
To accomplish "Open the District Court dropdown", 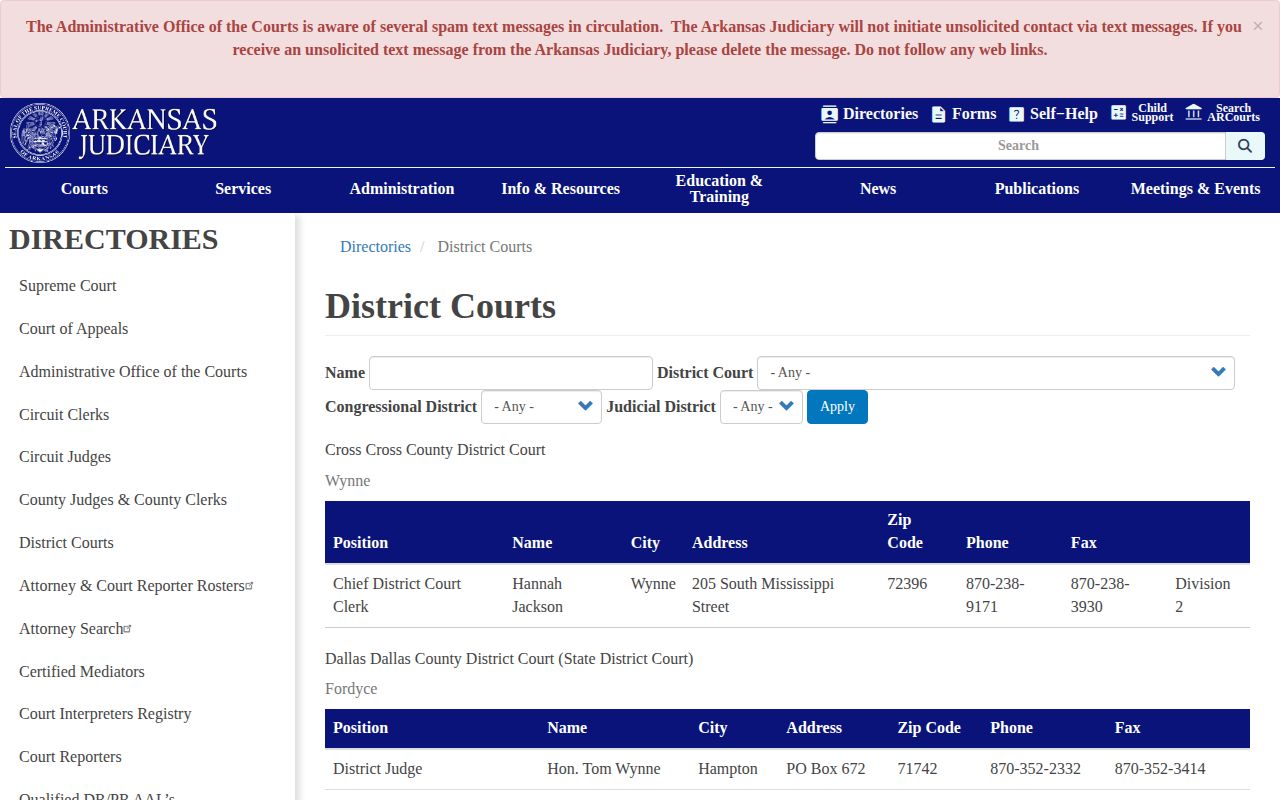I will [x=996, y=373].
